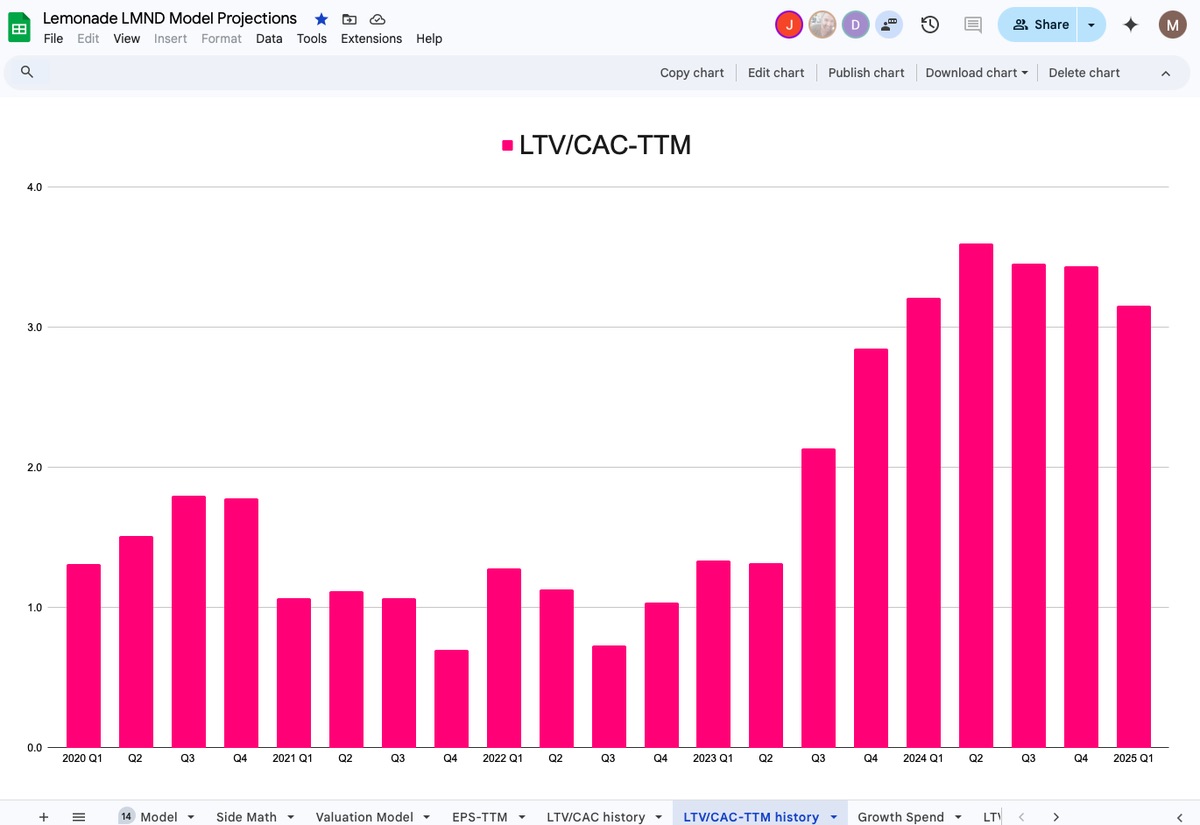1200x825 pixels.
Task: Open the comments panel icon
Action: coord(972,25)
